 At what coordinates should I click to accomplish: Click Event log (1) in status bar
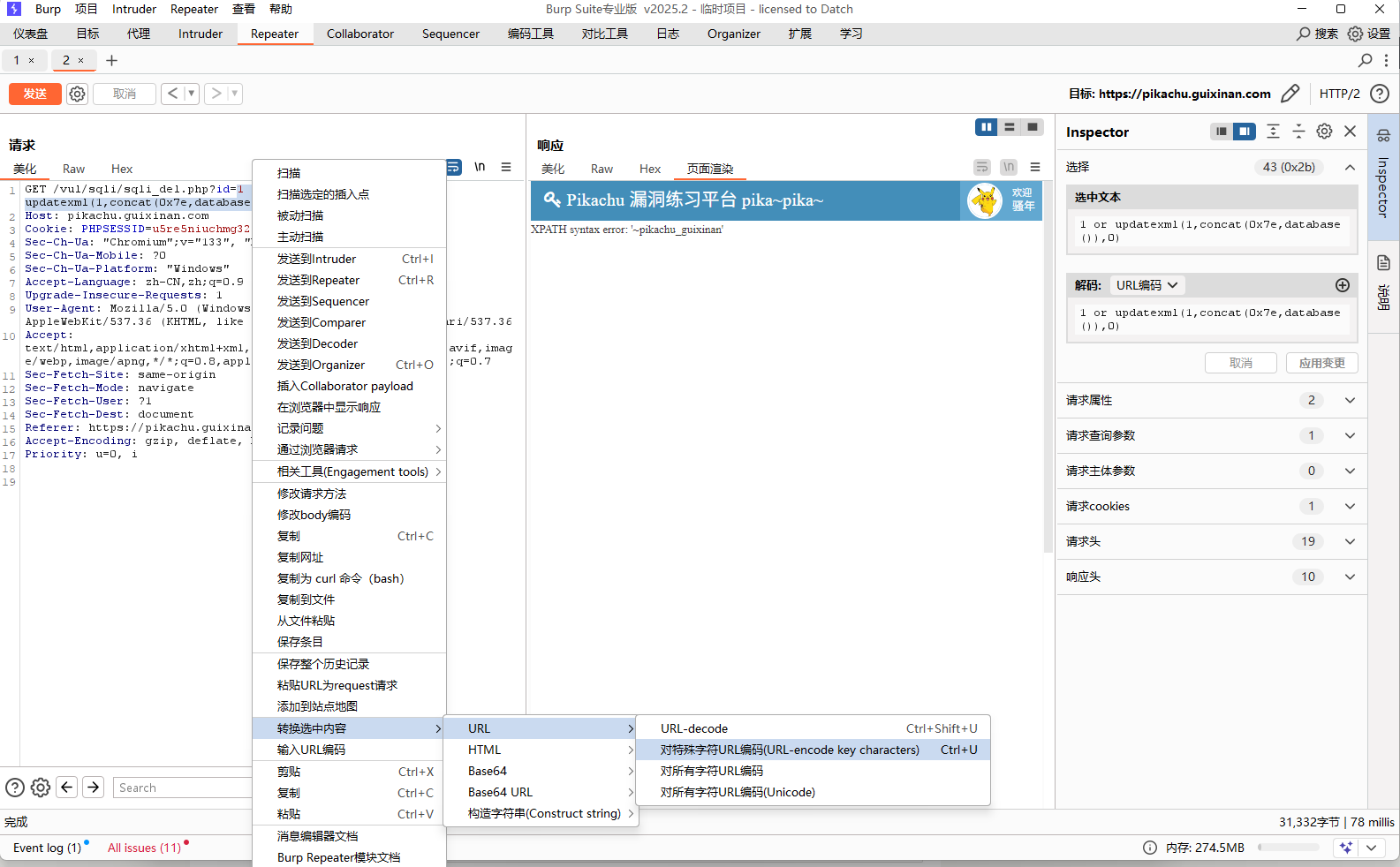[47, 848]
